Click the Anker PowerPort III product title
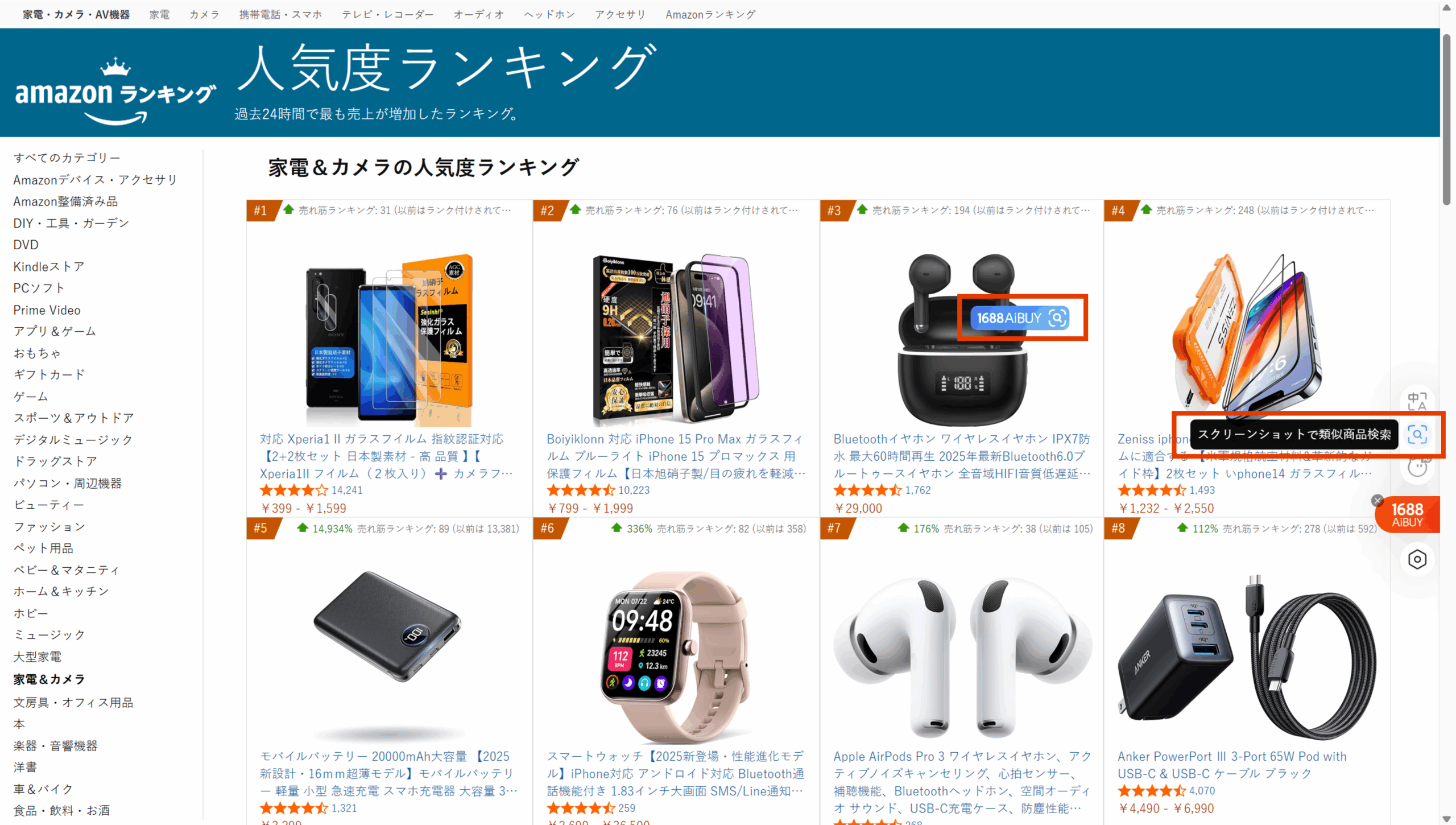Viewport: 1456px width, 825px height. tap(1232, 765)
